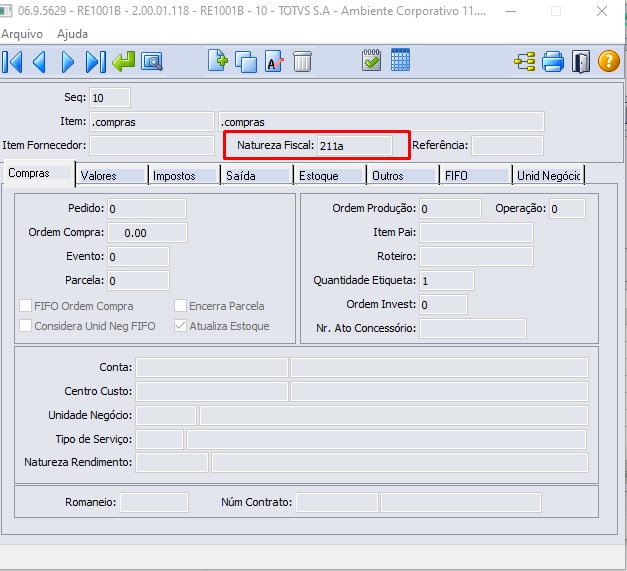Click the Núm Contrato number field
Image resolution: width=627 pixels, height=571 pixels.
(x=337, y=503)
